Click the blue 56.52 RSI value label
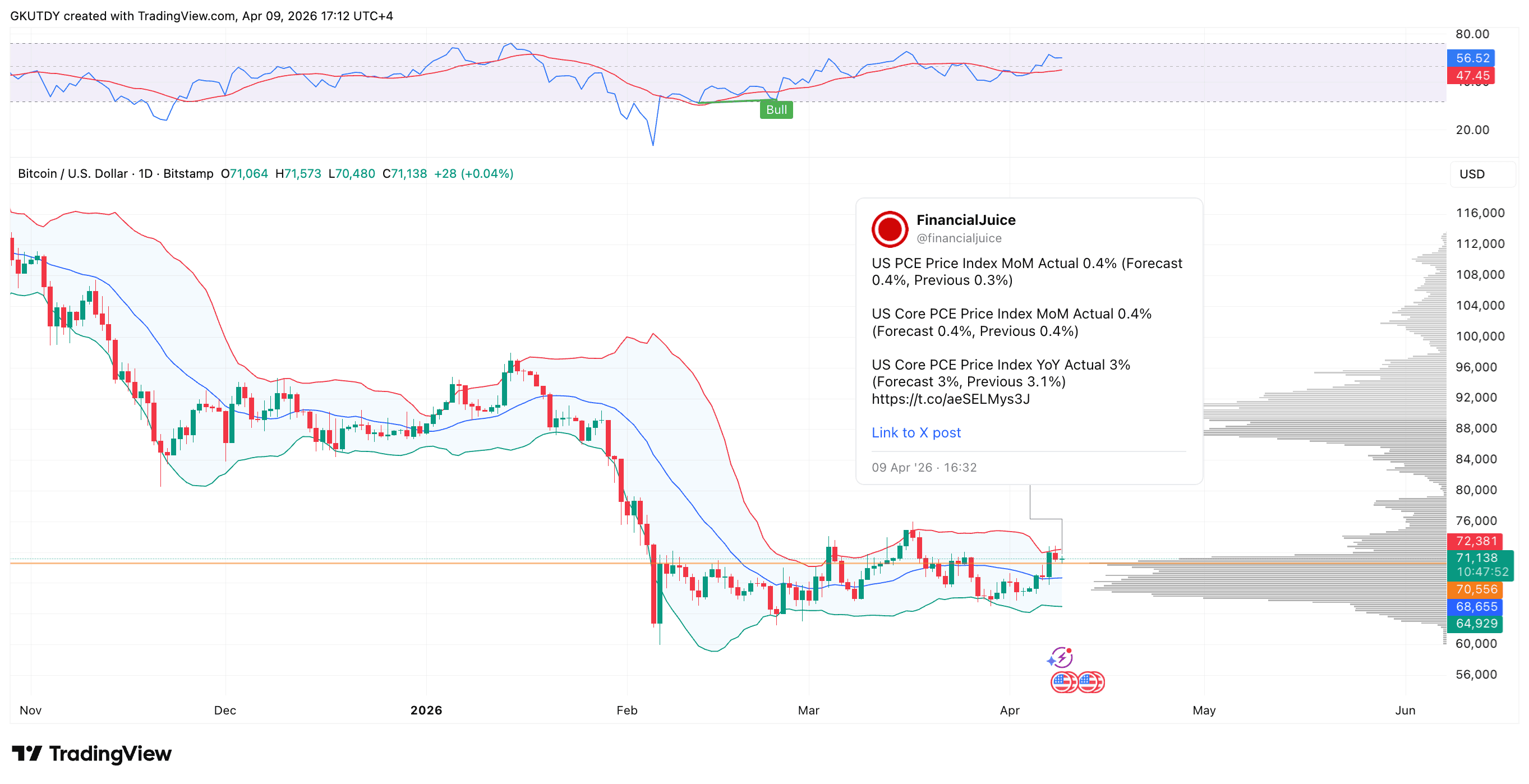 coord(1471,58)
